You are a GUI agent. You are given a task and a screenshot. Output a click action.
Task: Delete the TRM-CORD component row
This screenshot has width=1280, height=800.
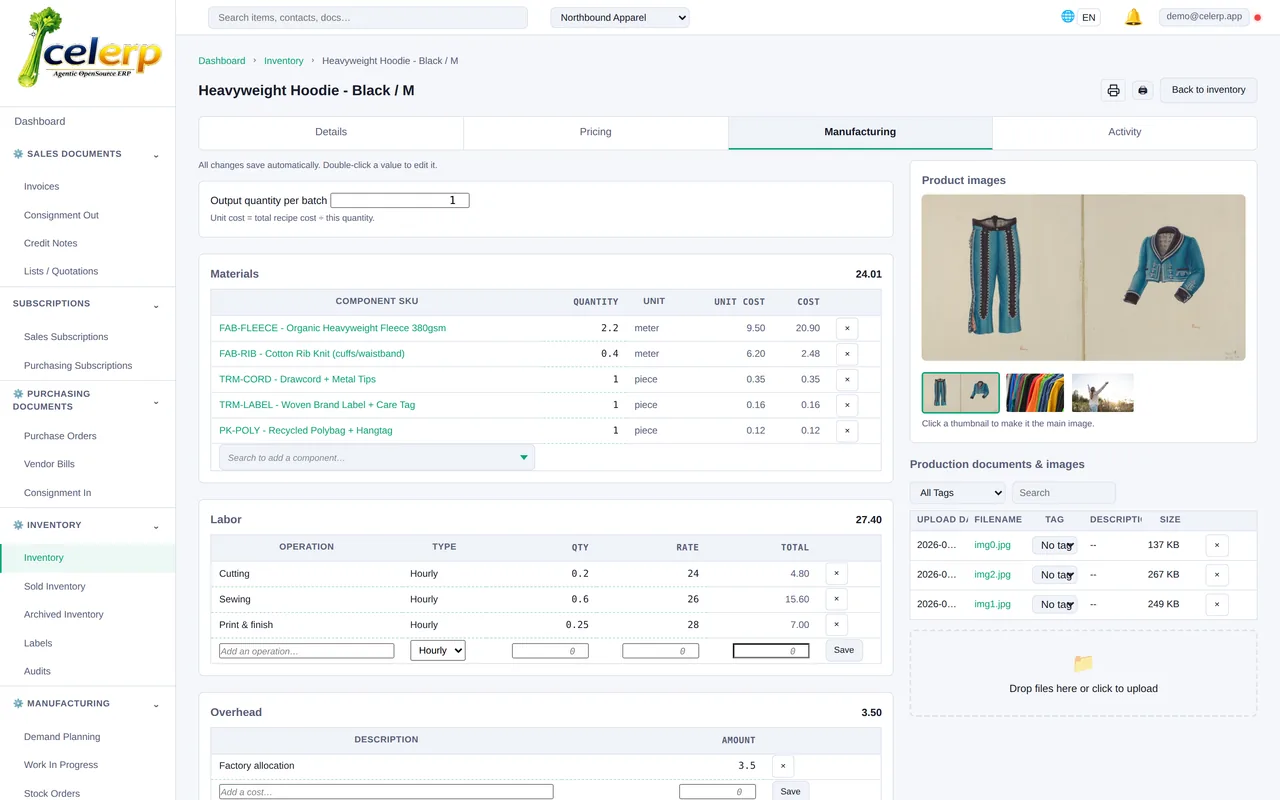coord(847,379)
